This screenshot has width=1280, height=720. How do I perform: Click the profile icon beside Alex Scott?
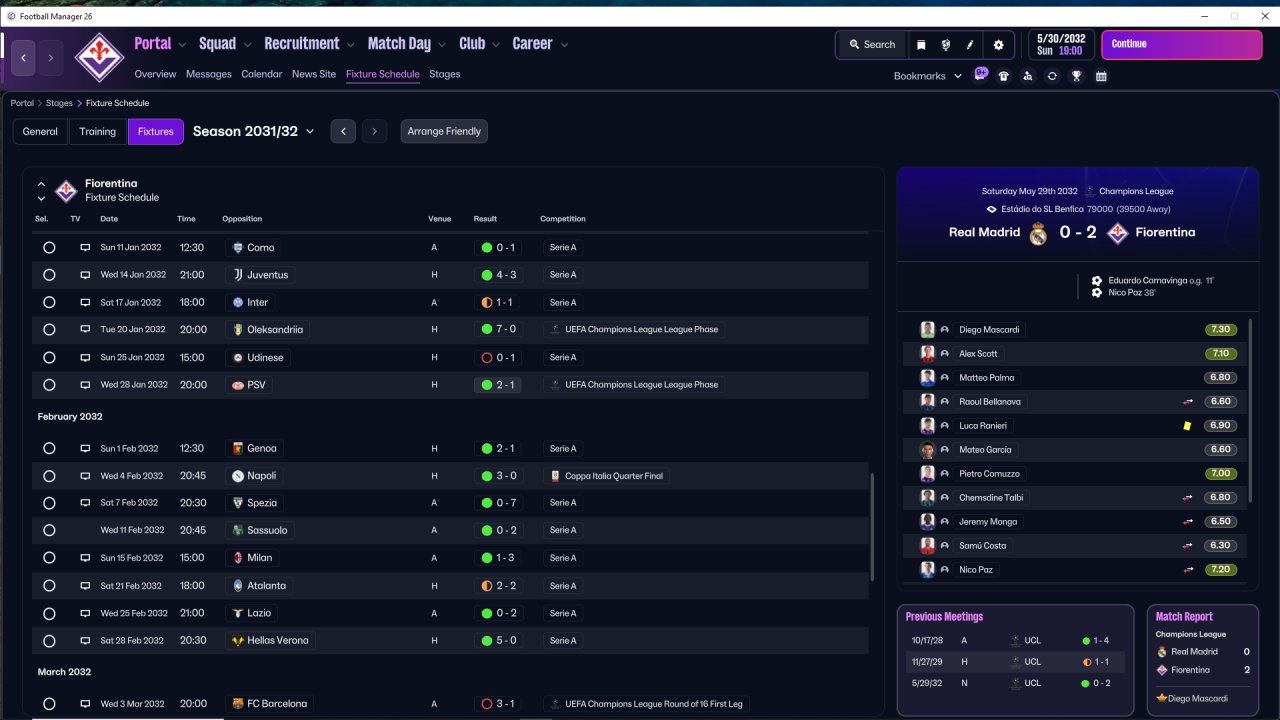click(945, 354)
